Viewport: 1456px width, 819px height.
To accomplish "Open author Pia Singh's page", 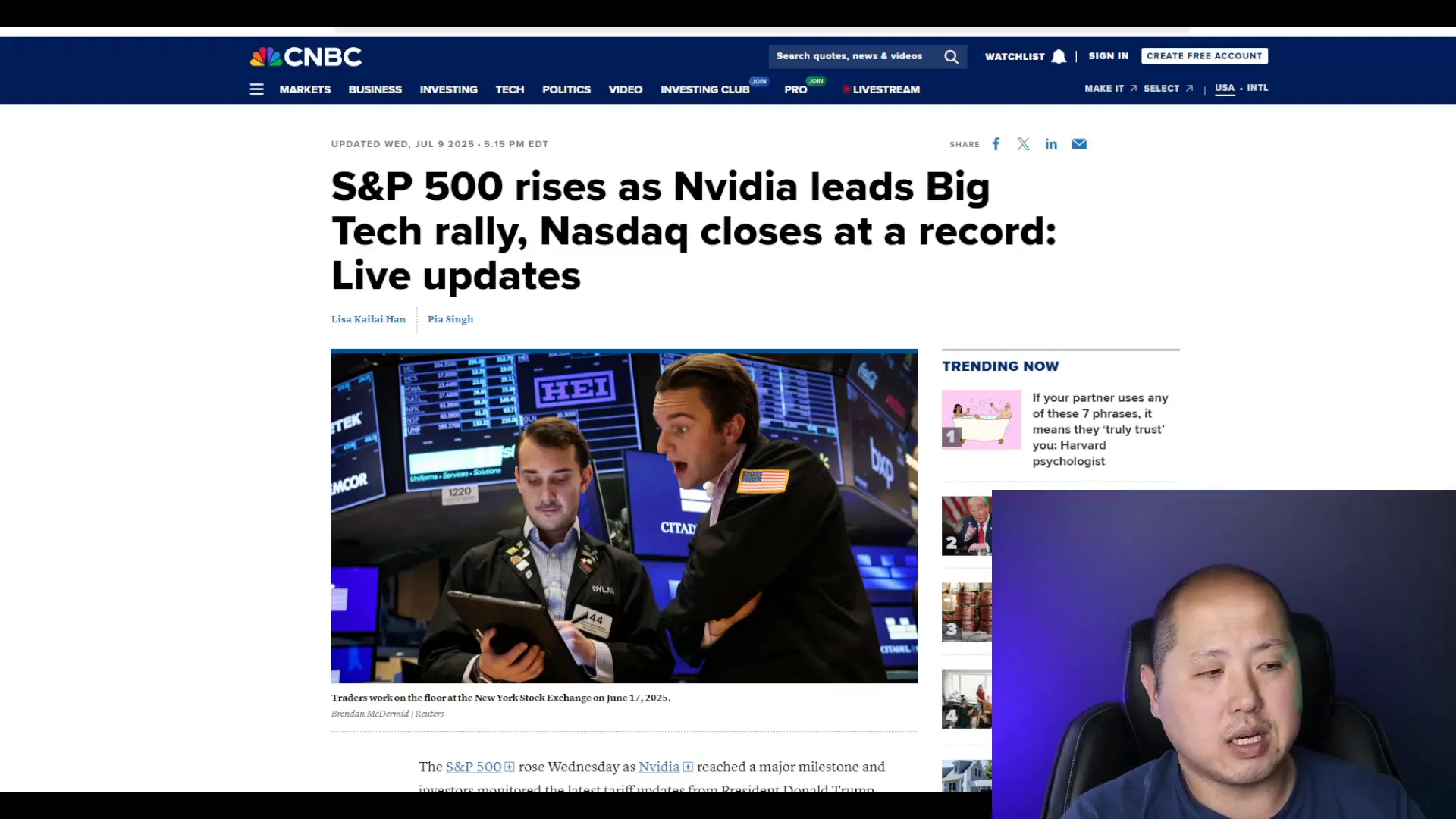I will pos(450,319).
